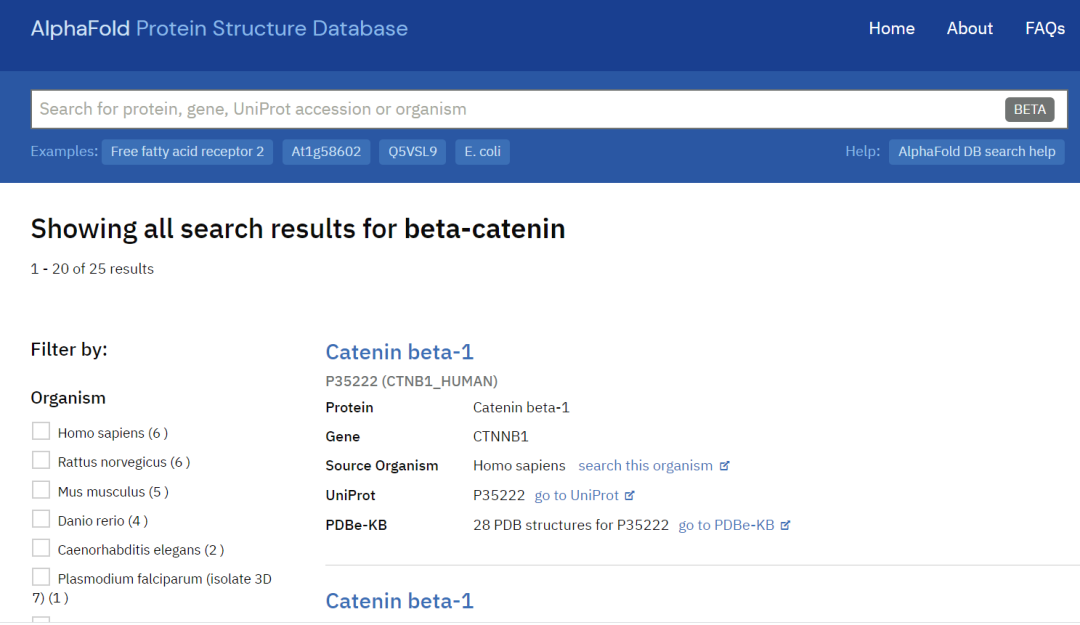Go to the About page
This screenshot has height=625, width=1080.
click(969, 28)
